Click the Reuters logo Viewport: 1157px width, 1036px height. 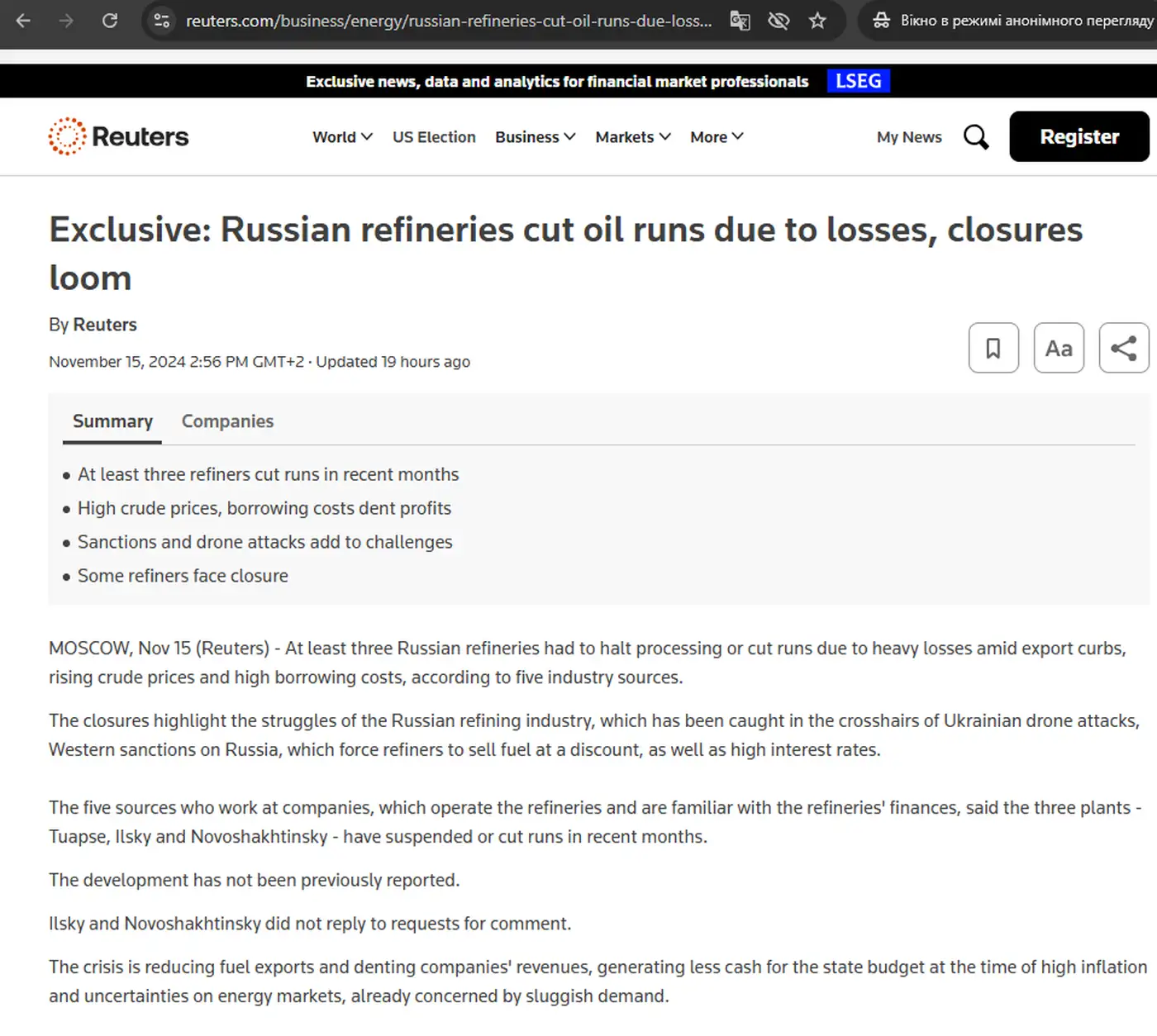pos(119,137)
